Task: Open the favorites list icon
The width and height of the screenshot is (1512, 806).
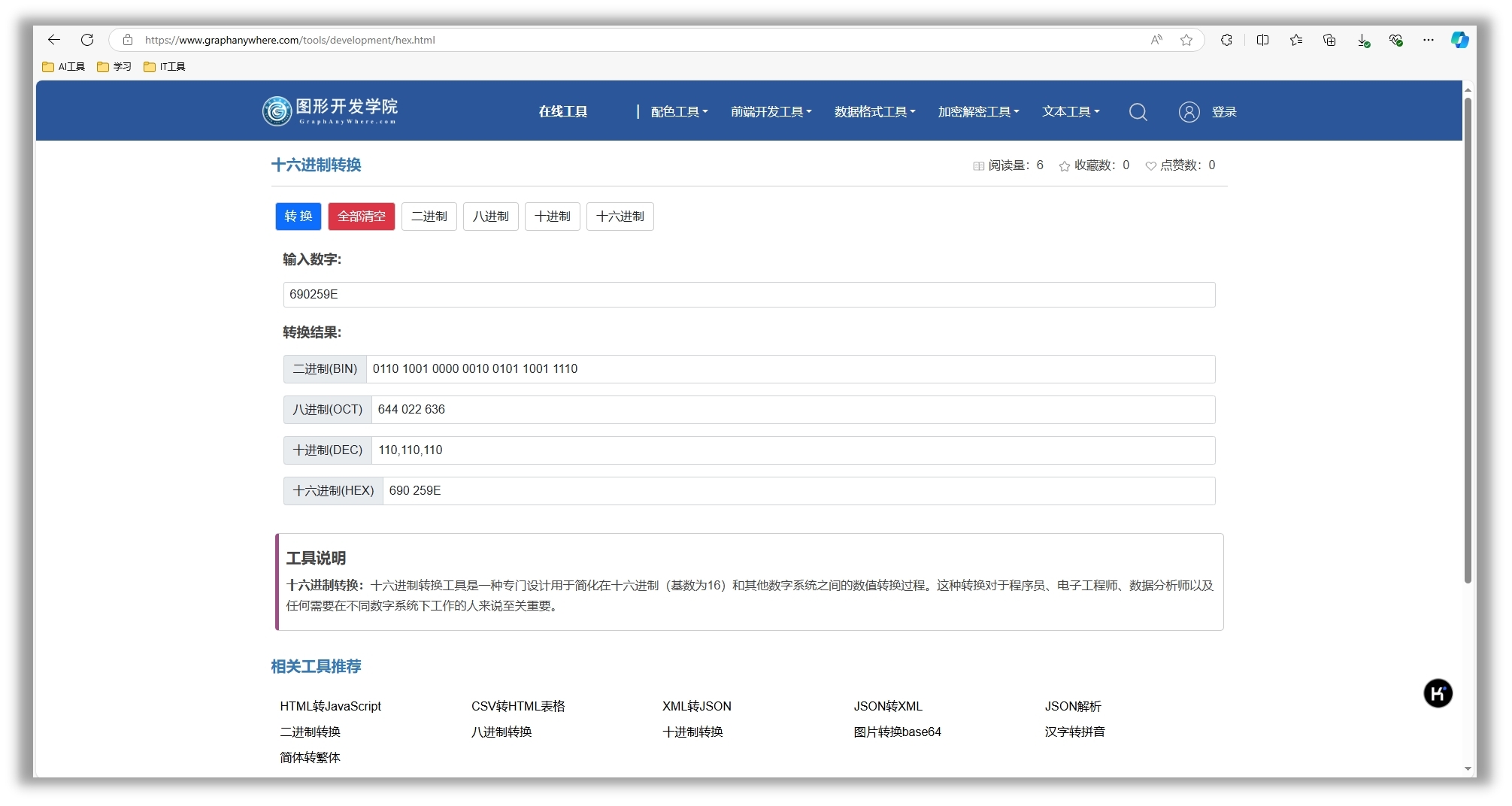Action: click(1296, 40)
